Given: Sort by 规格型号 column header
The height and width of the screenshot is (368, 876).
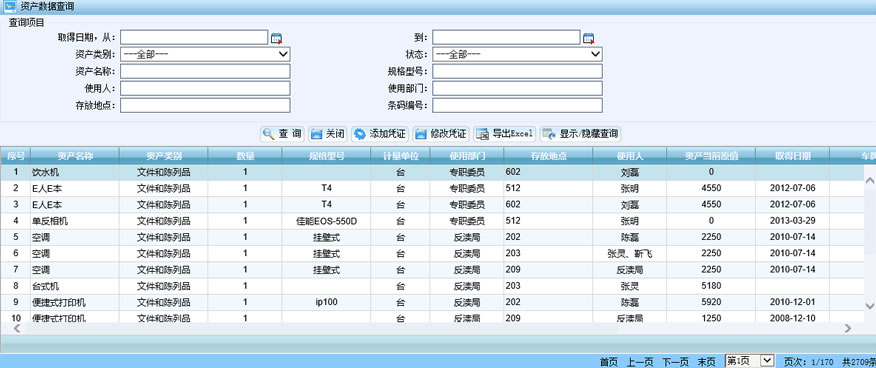Looking at the screenshot, I should click(326, 156).
